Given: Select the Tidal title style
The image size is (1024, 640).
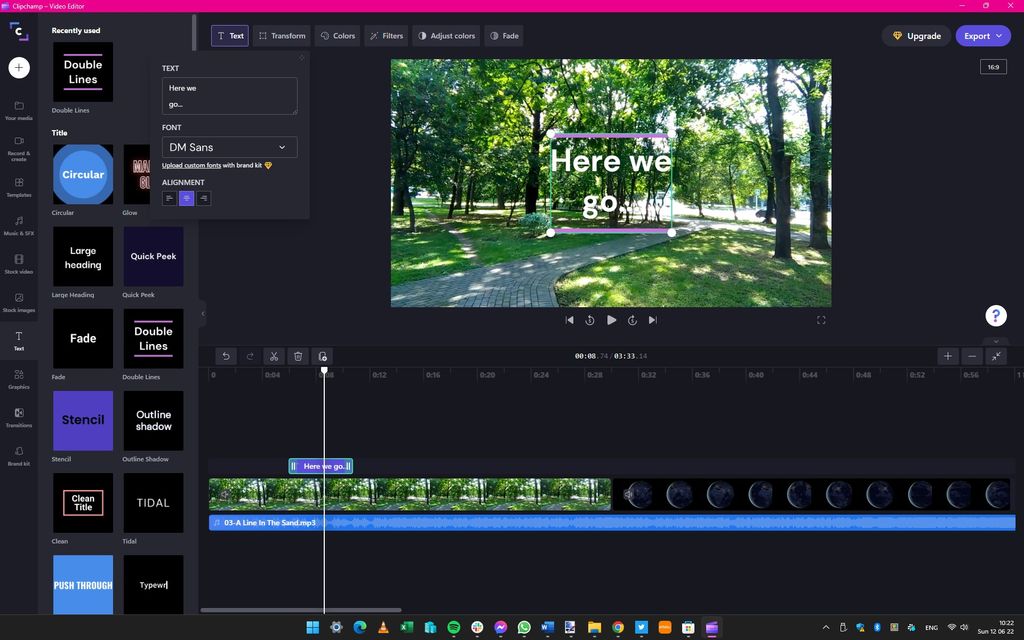Looking at the screenshot, I should (153, 503).
